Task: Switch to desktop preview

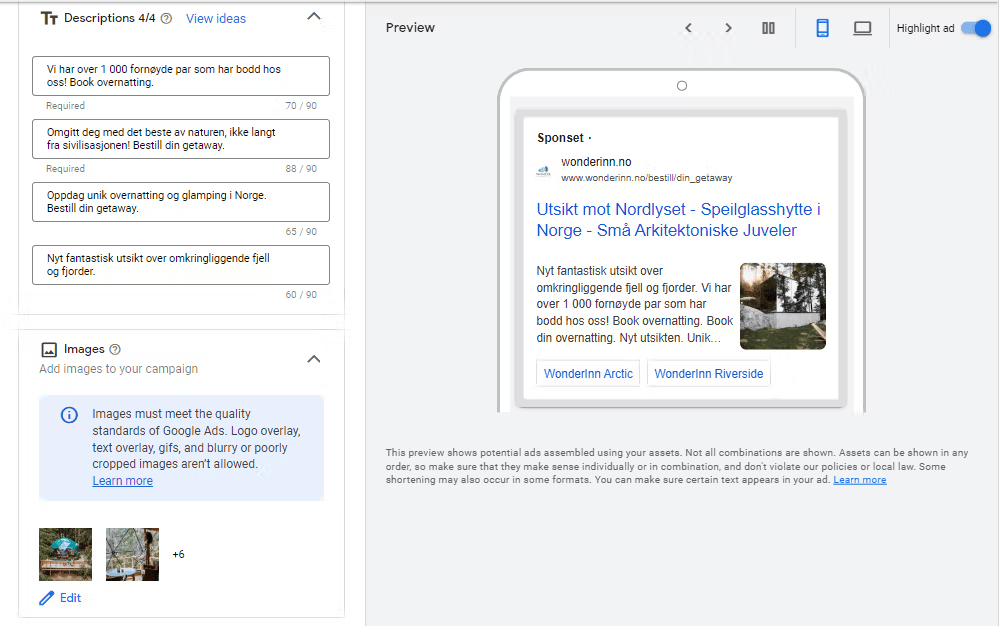Action: (862, 28)
